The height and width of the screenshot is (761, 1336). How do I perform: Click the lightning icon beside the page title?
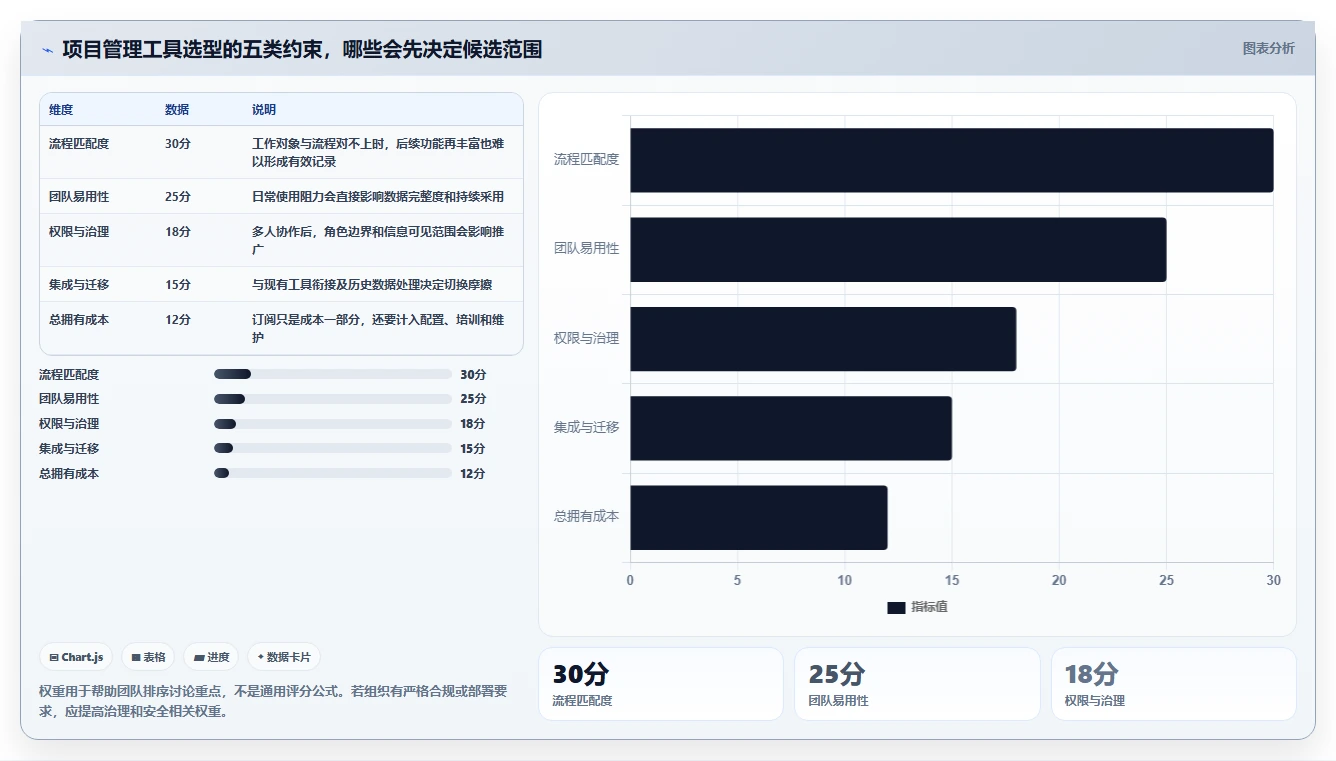point(47,50)
